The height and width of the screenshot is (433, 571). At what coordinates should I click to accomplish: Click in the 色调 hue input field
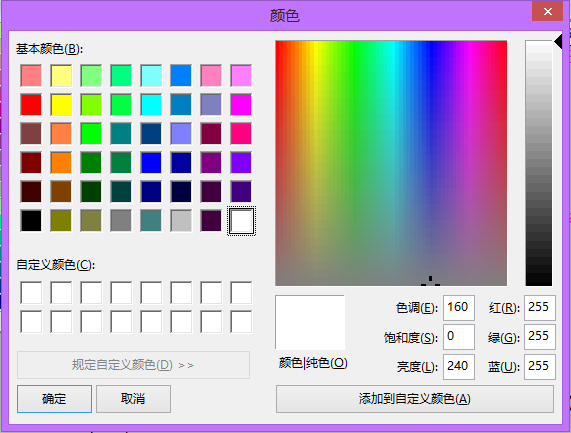coord(459,308)
